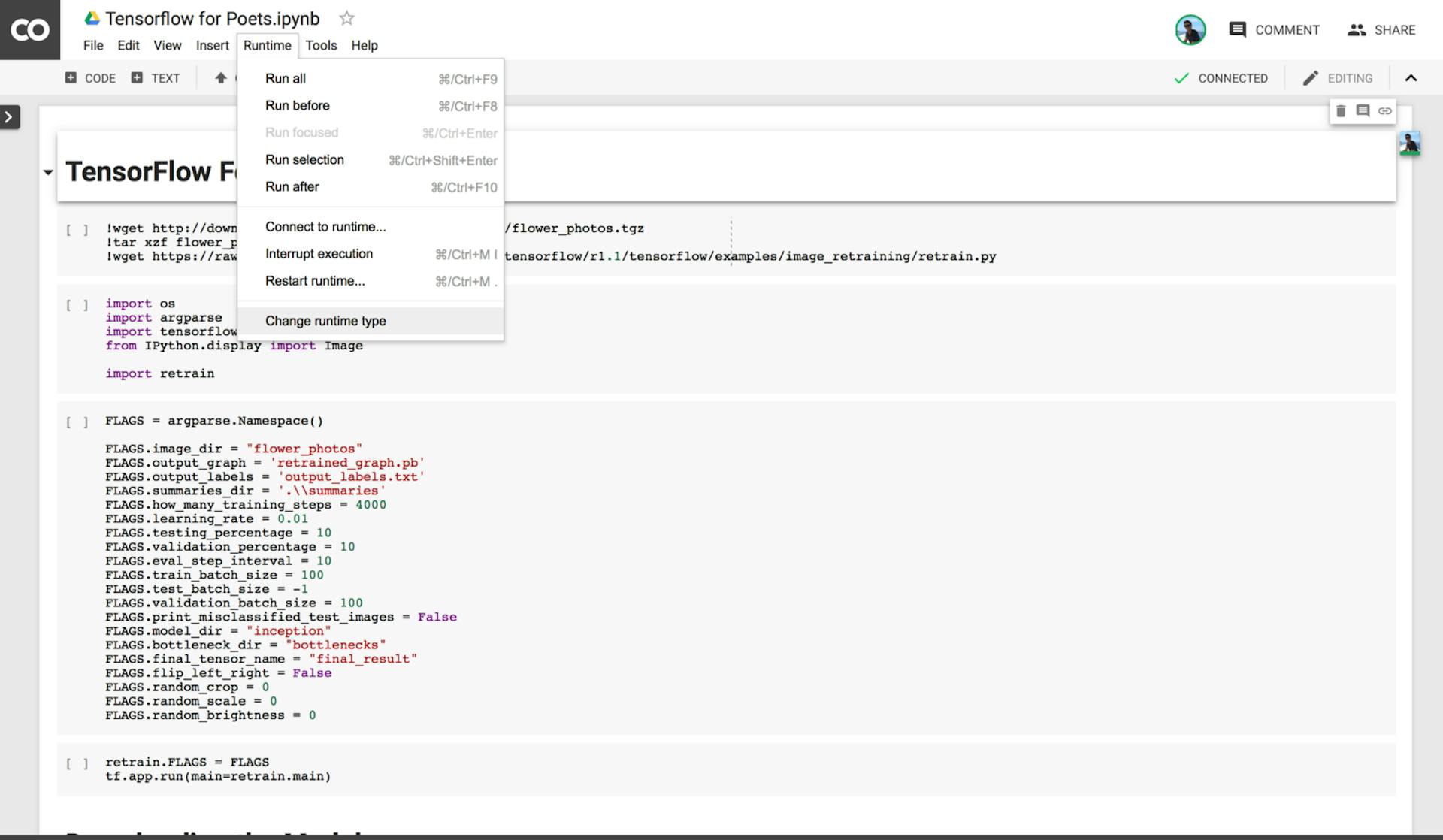Toggle the EDITING mode indicator
This screenshot has width=1443, height=840.
pyautogui.click(x=1337, y=77)
